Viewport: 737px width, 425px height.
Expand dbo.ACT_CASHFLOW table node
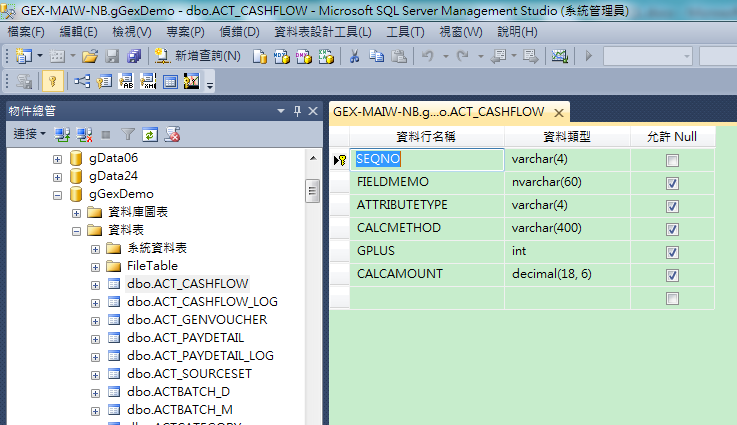click(95, 285)
